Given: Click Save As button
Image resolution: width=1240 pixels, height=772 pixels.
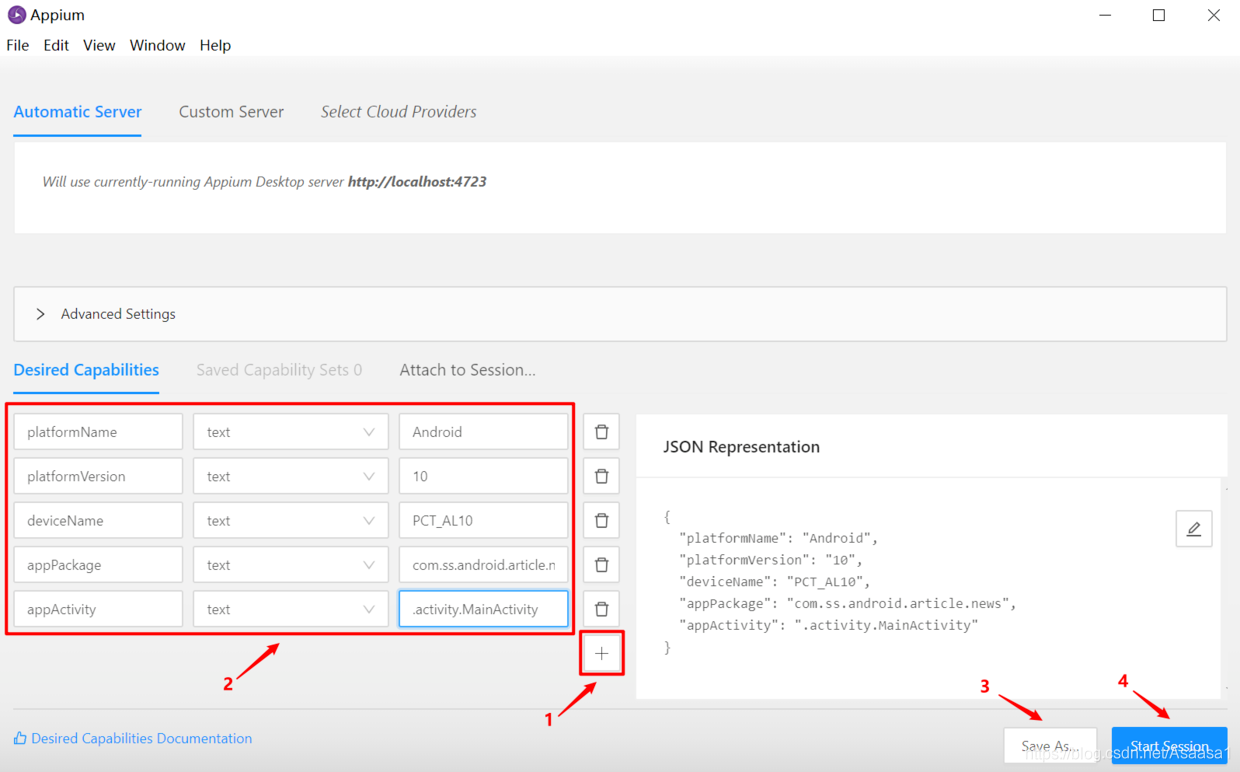Looking at the screenshot, I should coord(1050,746).
